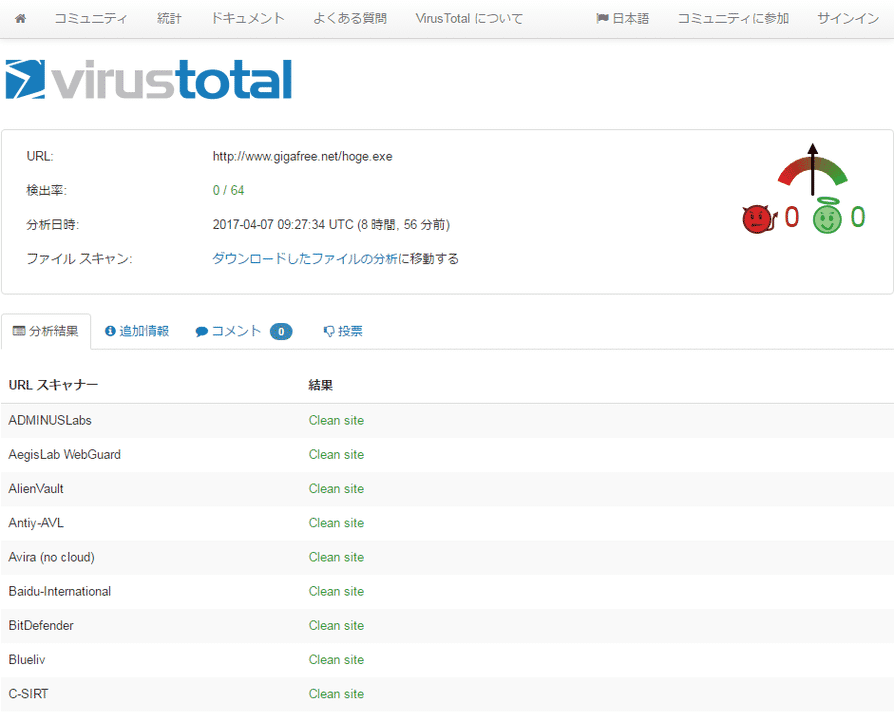Click the BitDefender scanner name
The height and width of the screenshot is (722, 894).
pyautogui.click(x=41, y=626)
